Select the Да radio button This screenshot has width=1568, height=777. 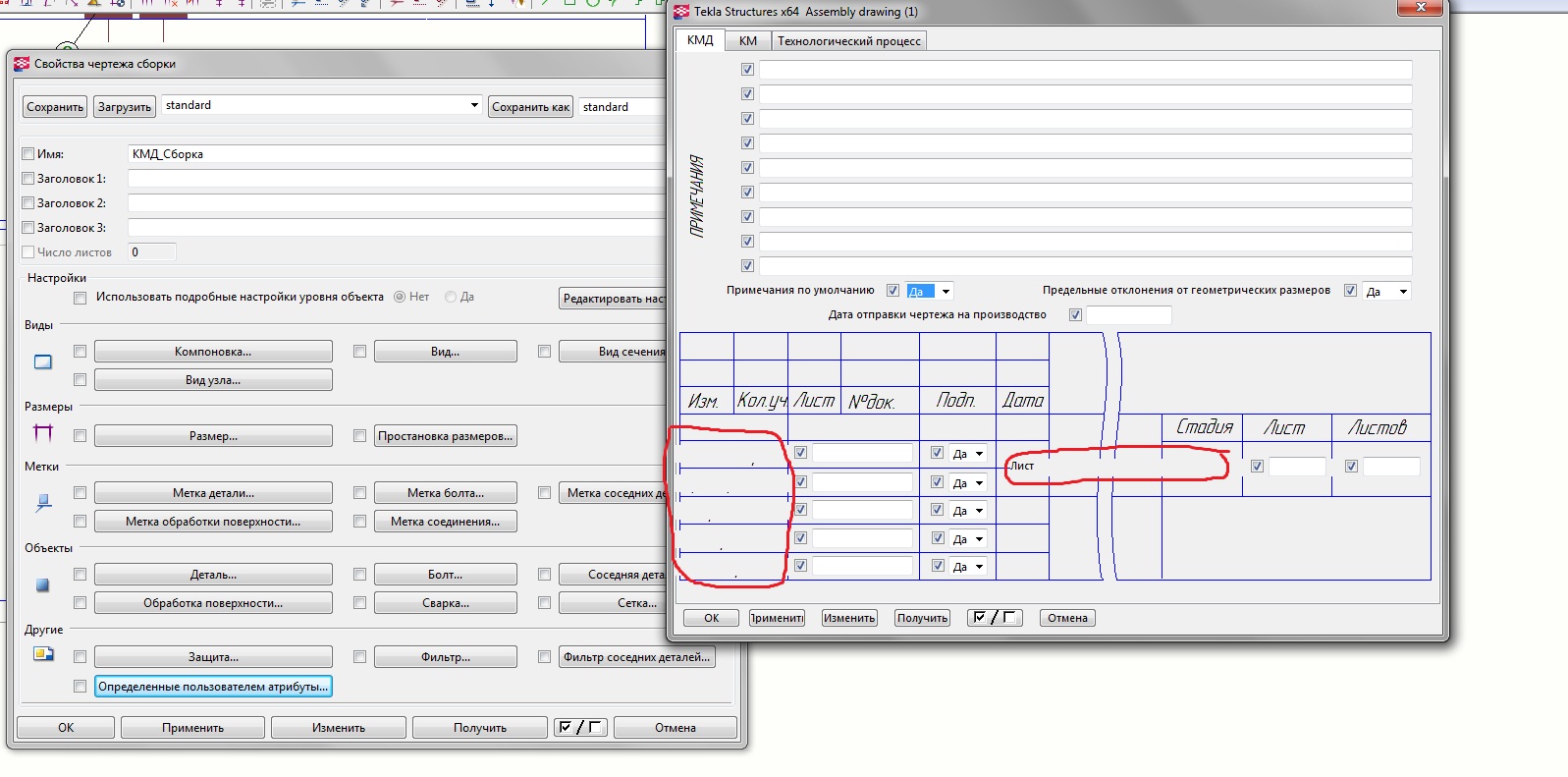451,297
